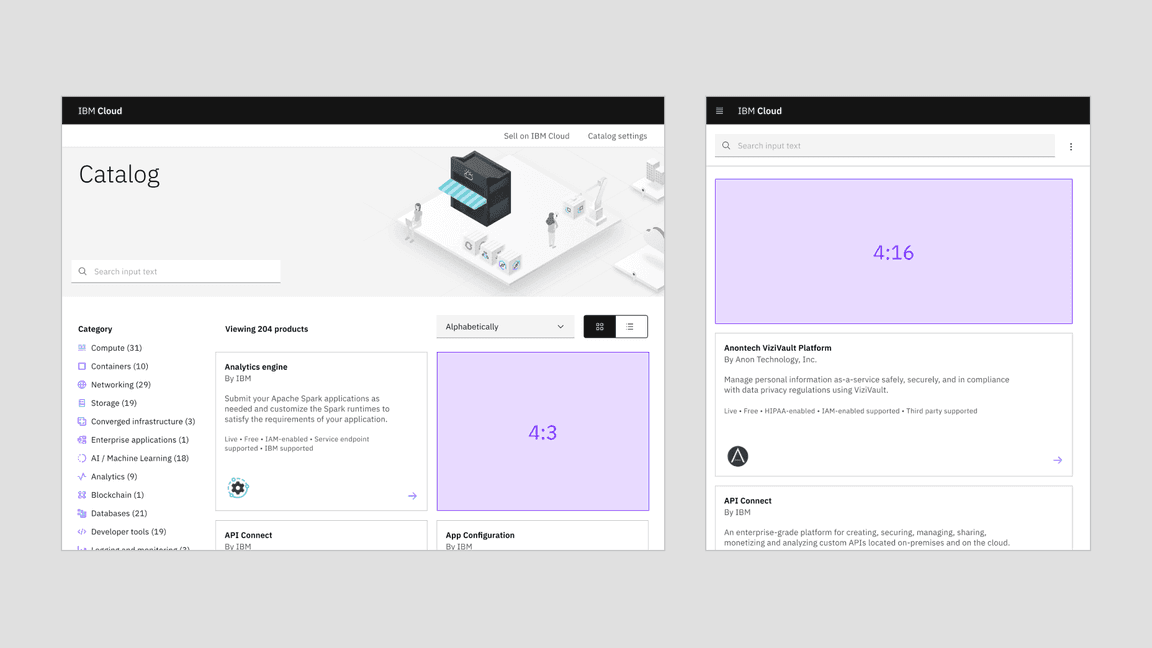Open the overflow kebab menu on mobile header
This screenshot has width=1152, height=648.
coord(1070,145)
